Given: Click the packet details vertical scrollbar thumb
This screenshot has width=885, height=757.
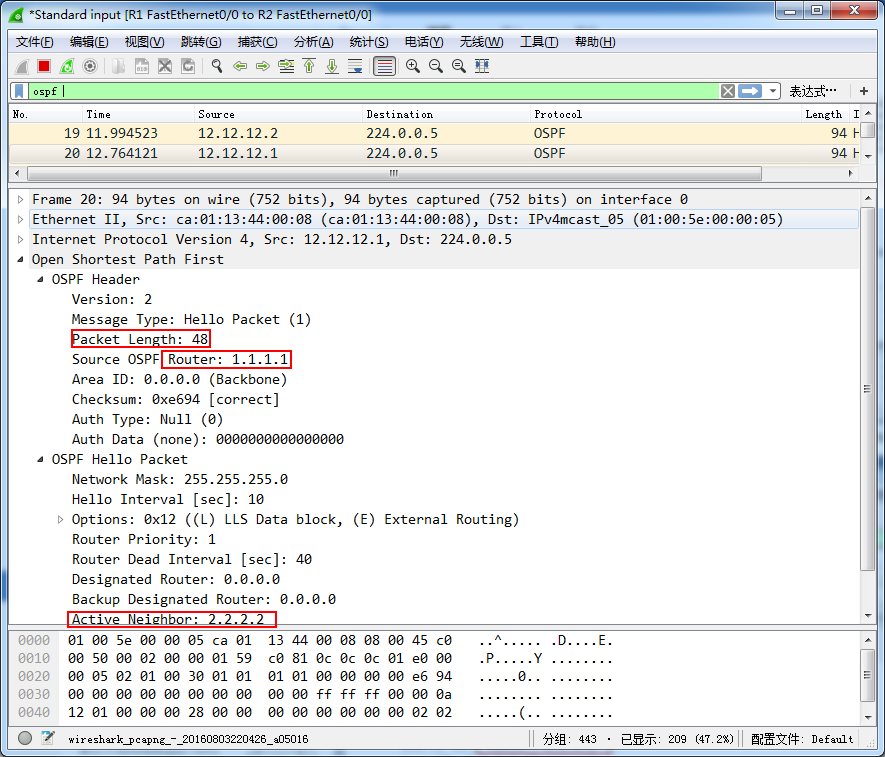Looking at the screenshot, I should coord(867,389).
